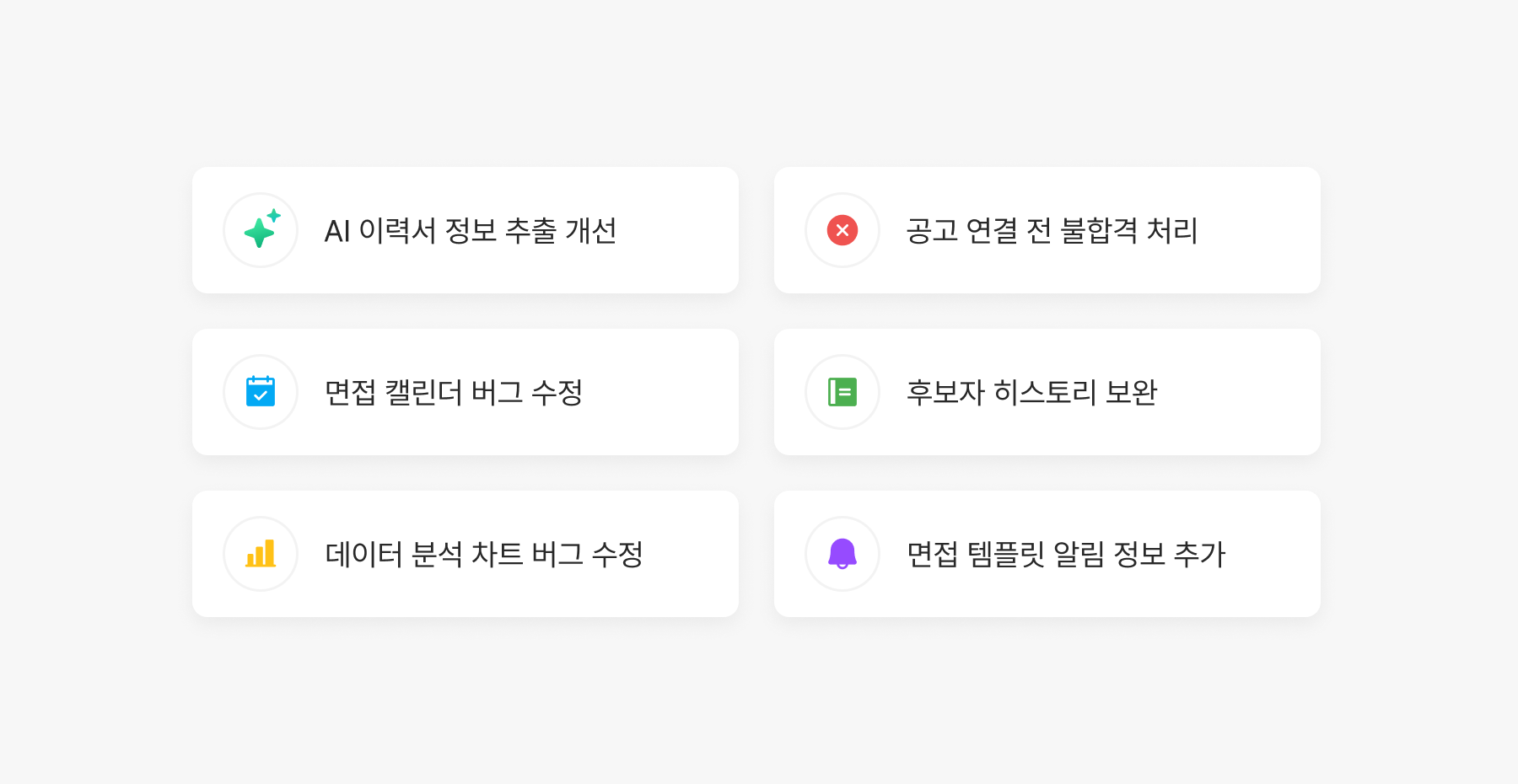Click the word '추가' in bell card
The image size is (1518, 784).
point(1199,555)
